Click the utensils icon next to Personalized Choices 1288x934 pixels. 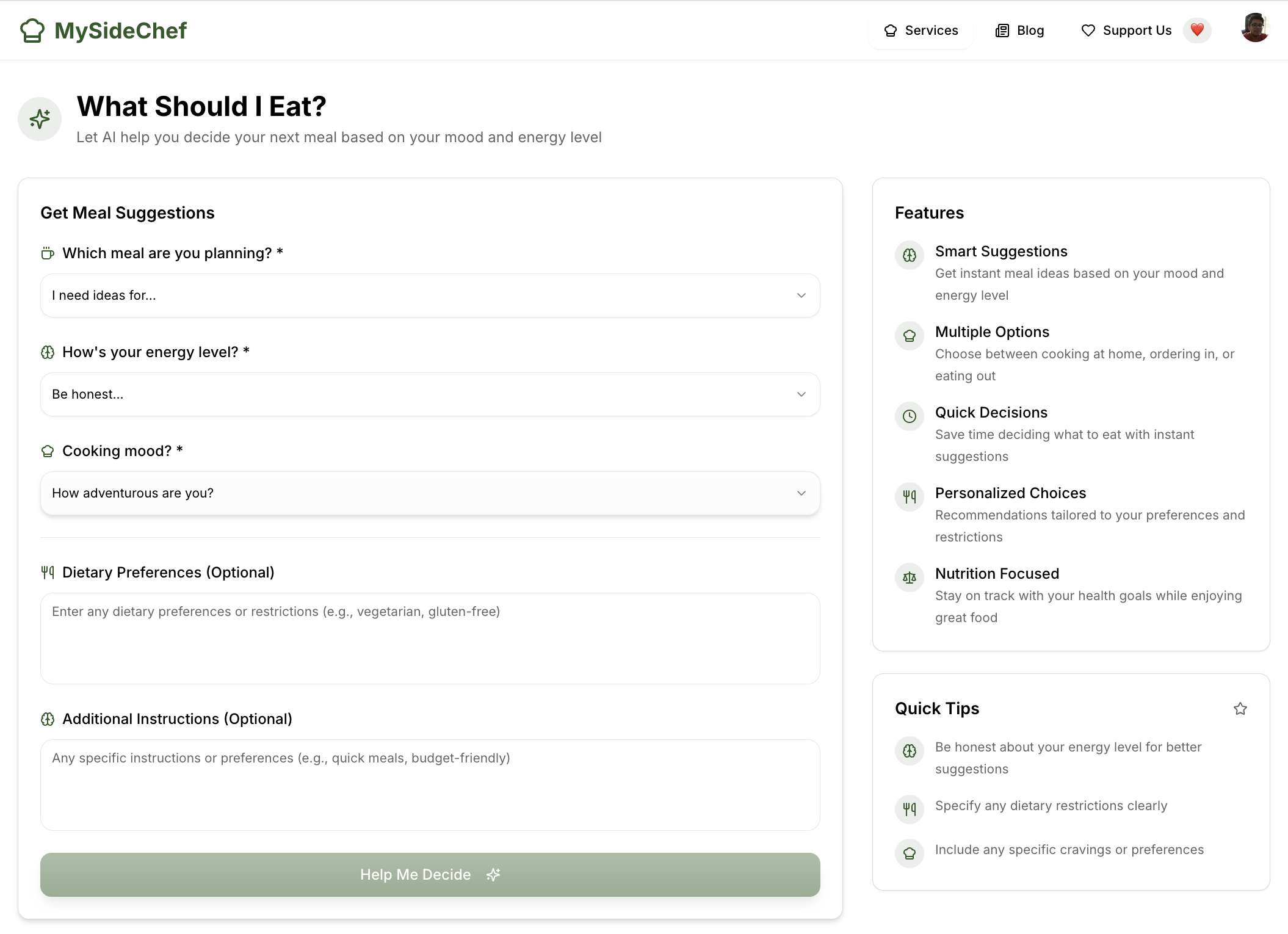[x=910, y=497]
